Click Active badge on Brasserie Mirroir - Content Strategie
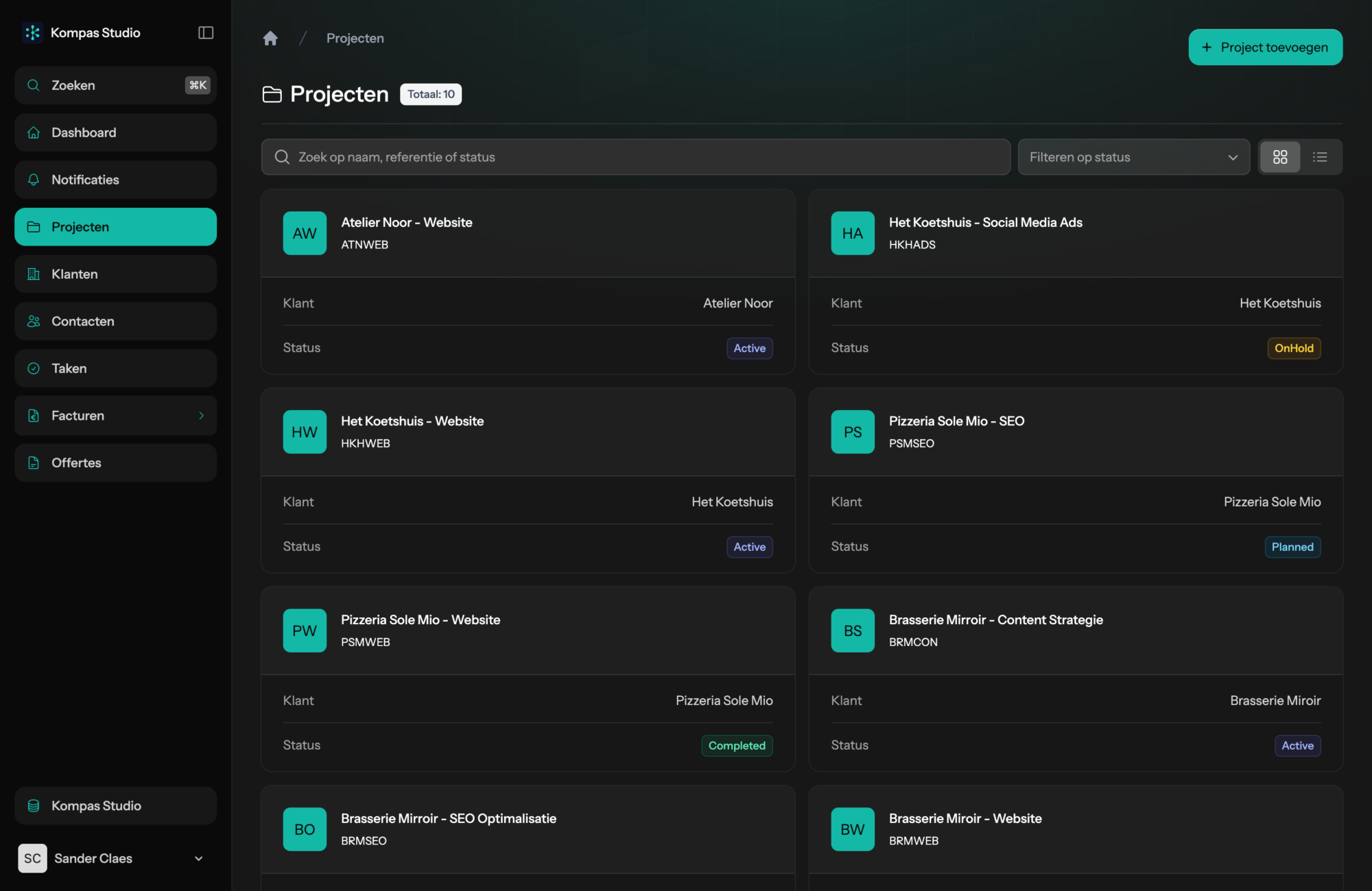This screenshot has height=891, width=1372. click(x=1297, y=746)
